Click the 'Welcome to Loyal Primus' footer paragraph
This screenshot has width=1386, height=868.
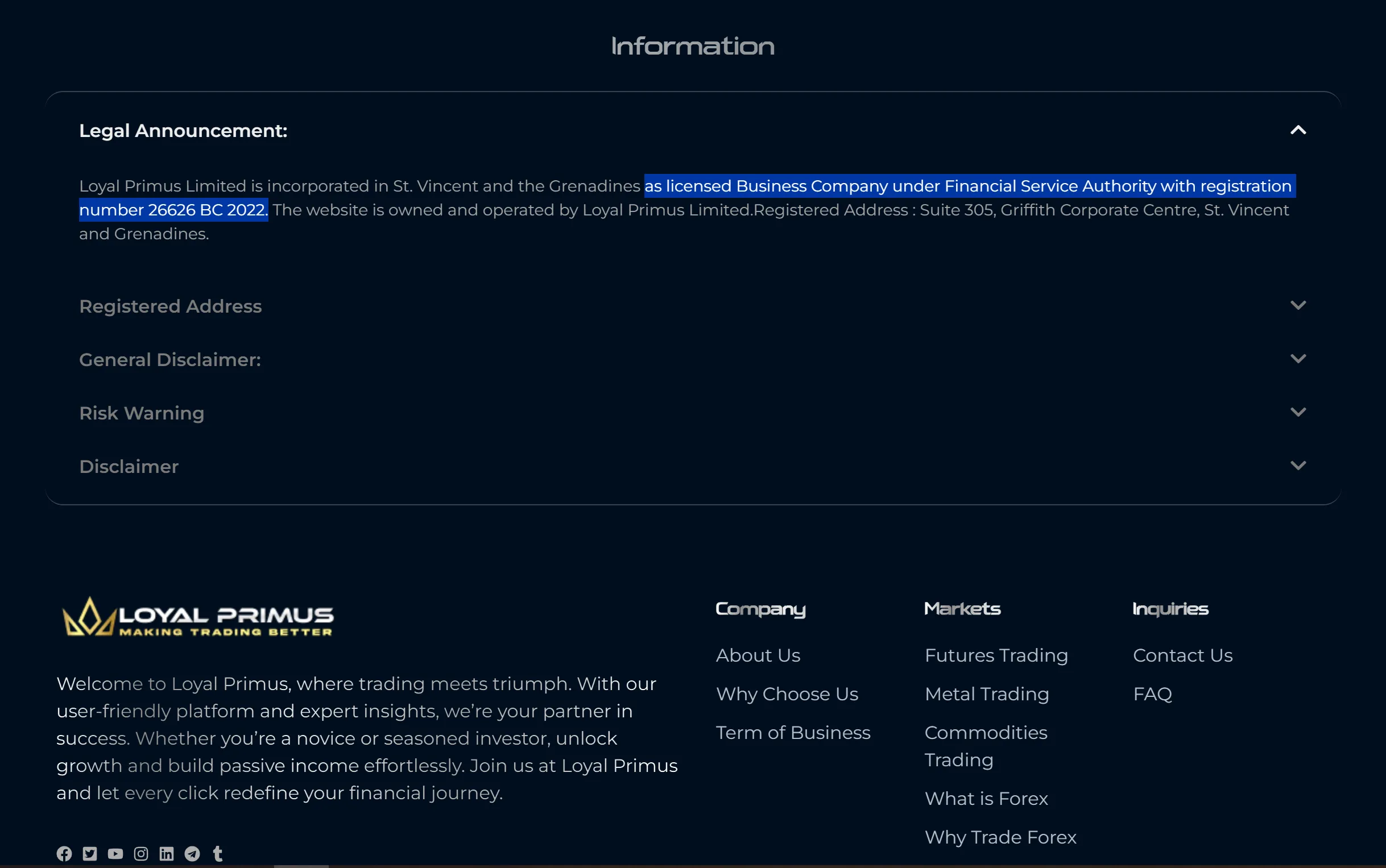tap(367, 738)
